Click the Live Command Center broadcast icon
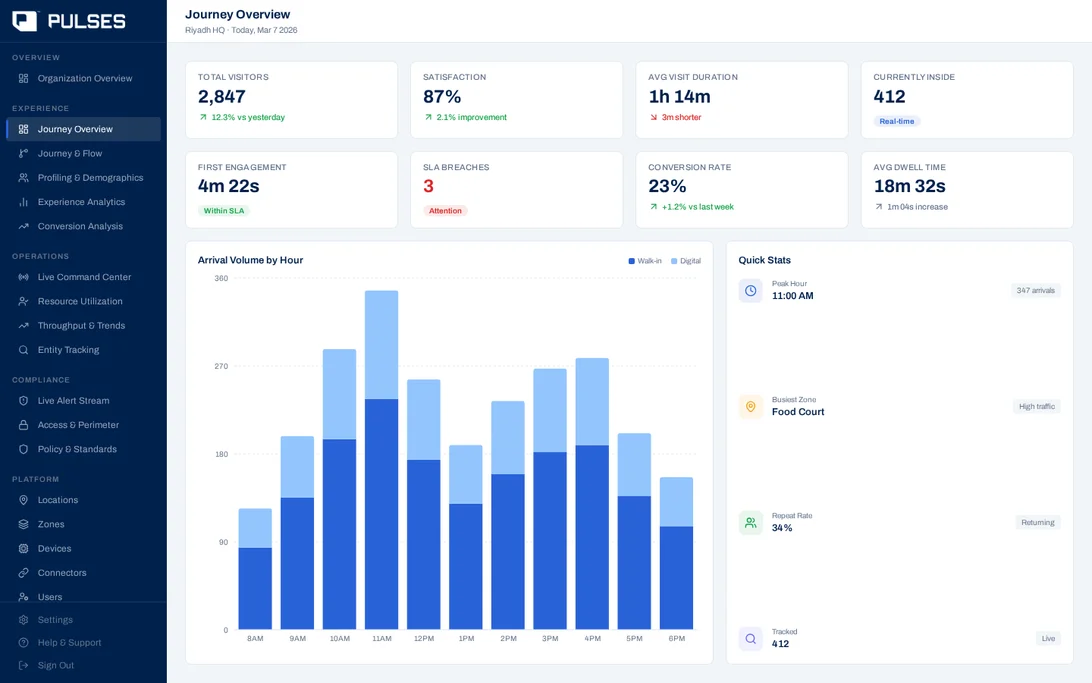 (x=23, y=277)
